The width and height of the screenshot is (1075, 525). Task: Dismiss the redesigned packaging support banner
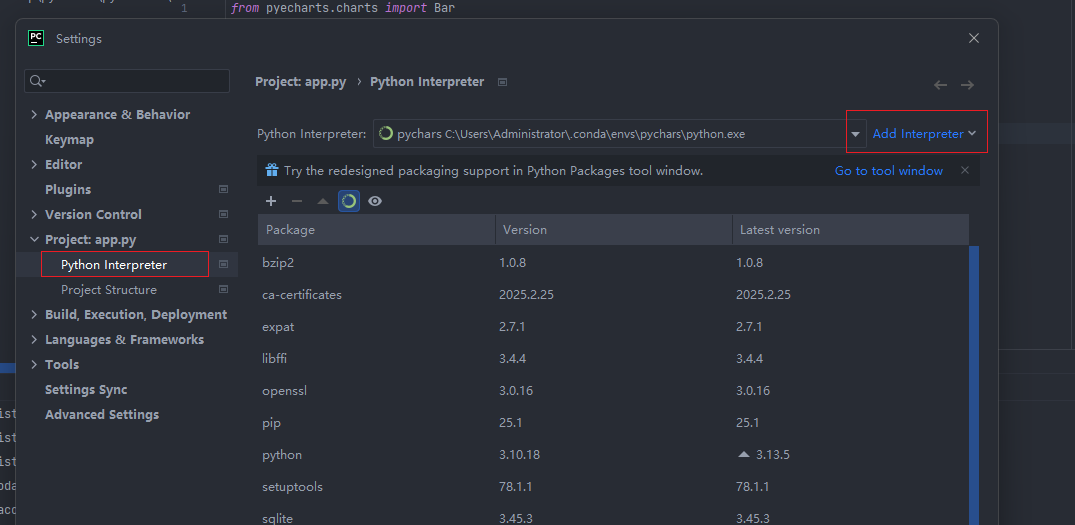click(965, 170)
